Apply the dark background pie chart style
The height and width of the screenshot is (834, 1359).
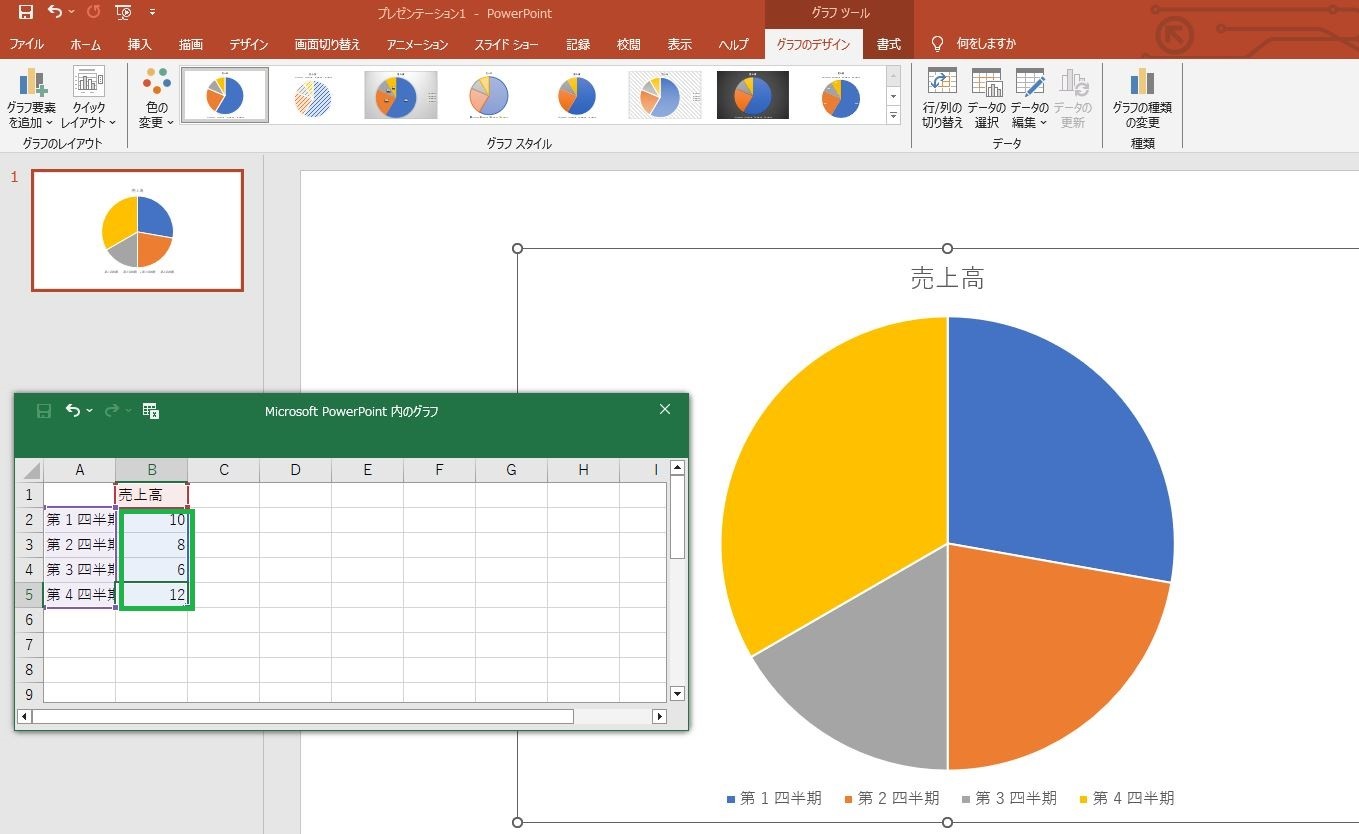(x=753, y=95)
